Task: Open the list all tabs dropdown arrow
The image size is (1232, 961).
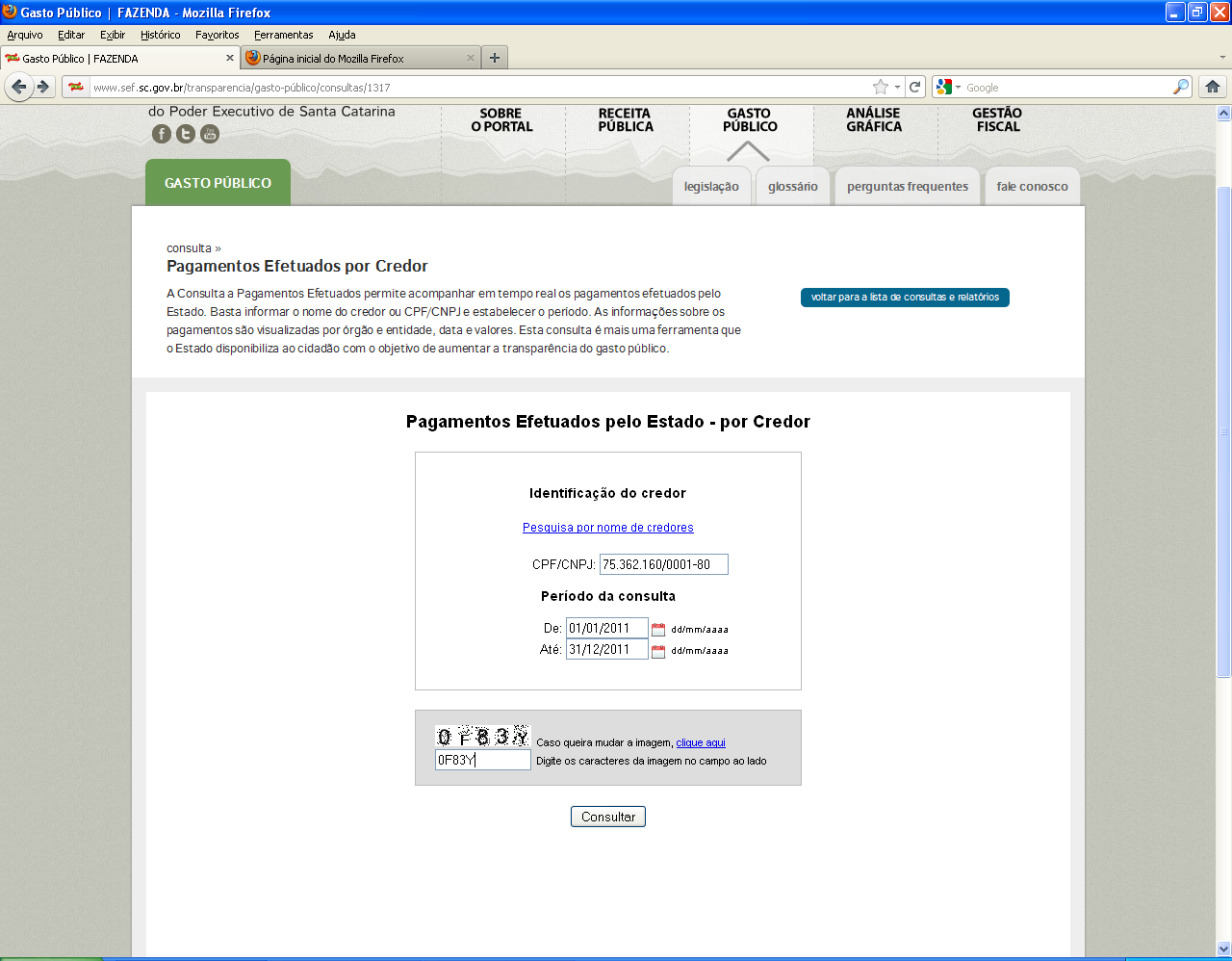Action: coord(1223,58)
